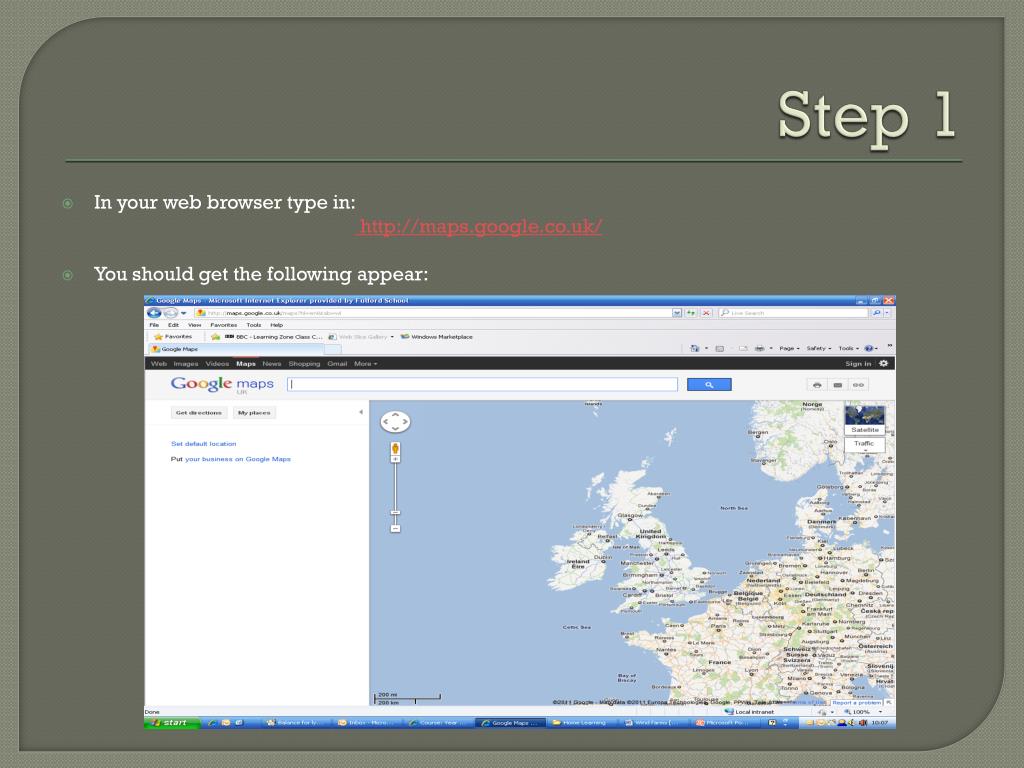Viewport: 1024px width, 768px height.
Task: Click Gmail in the Google bar
Action: pos(337,364)
